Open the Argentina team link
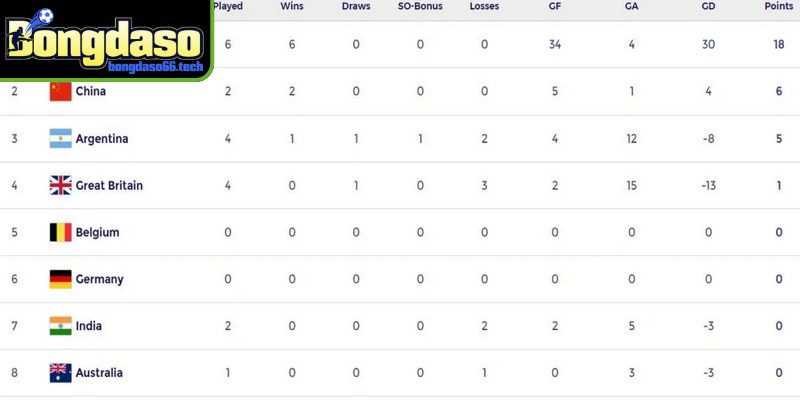 point(102,139)
